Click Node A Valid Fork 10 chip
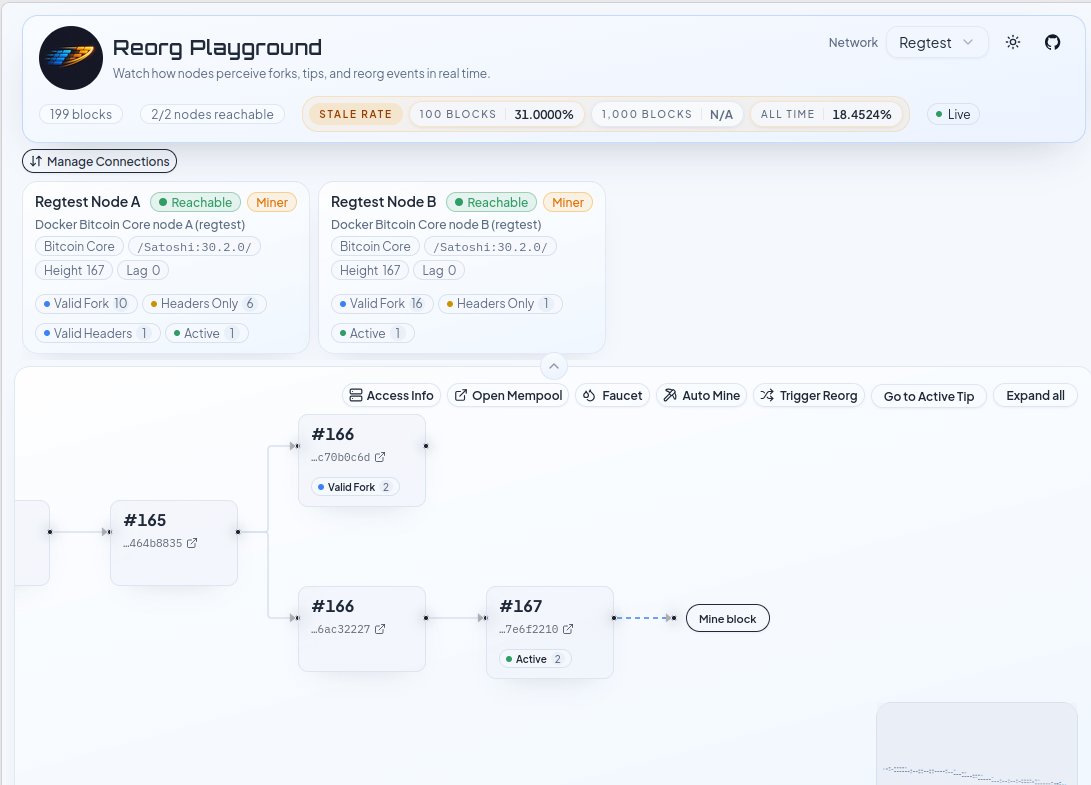 point(86,303)
